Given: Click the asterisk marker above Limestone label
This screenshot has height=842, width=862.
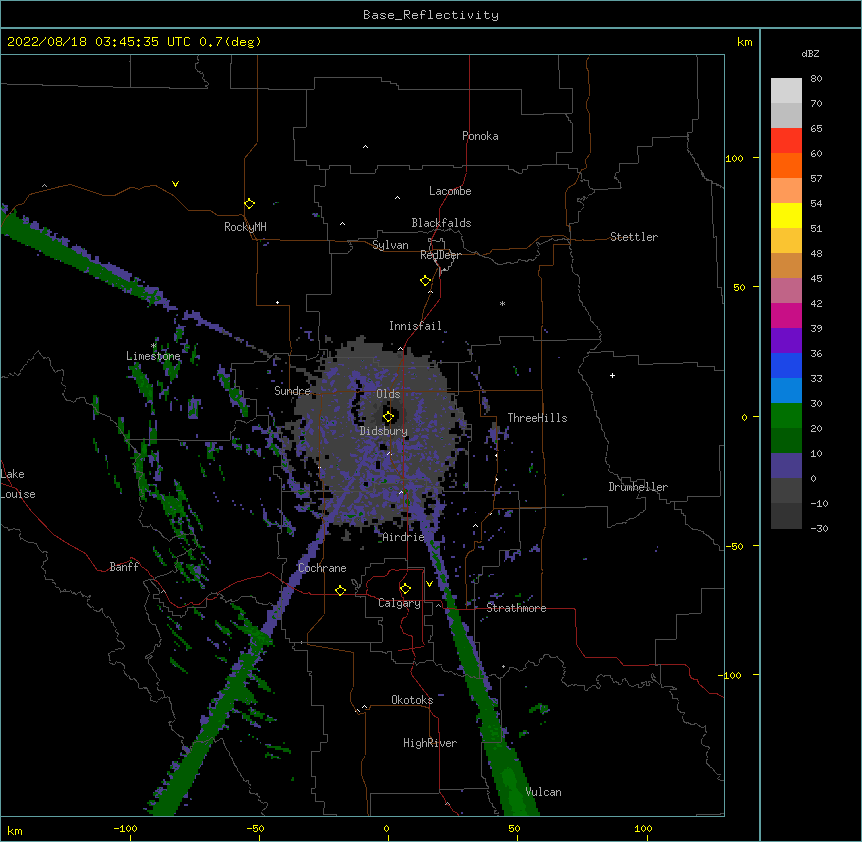Looking at the screenshot, I should (x=153, y=346).
